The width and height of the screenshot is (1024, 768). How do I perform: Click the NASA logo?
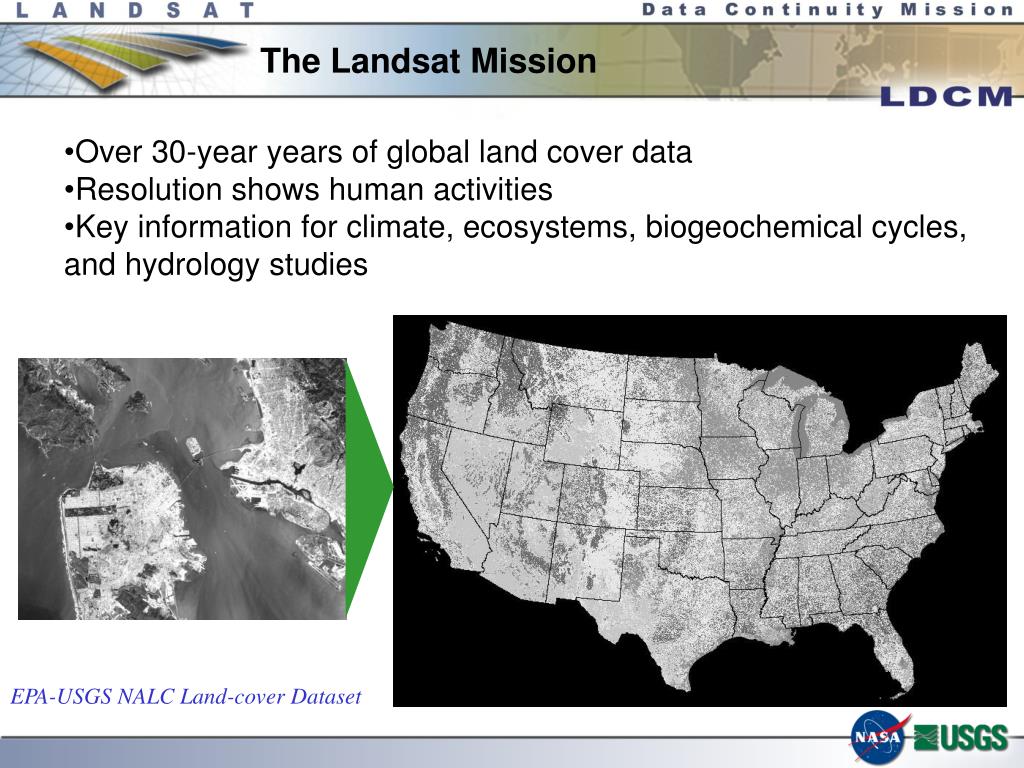(x=878, y=738)
